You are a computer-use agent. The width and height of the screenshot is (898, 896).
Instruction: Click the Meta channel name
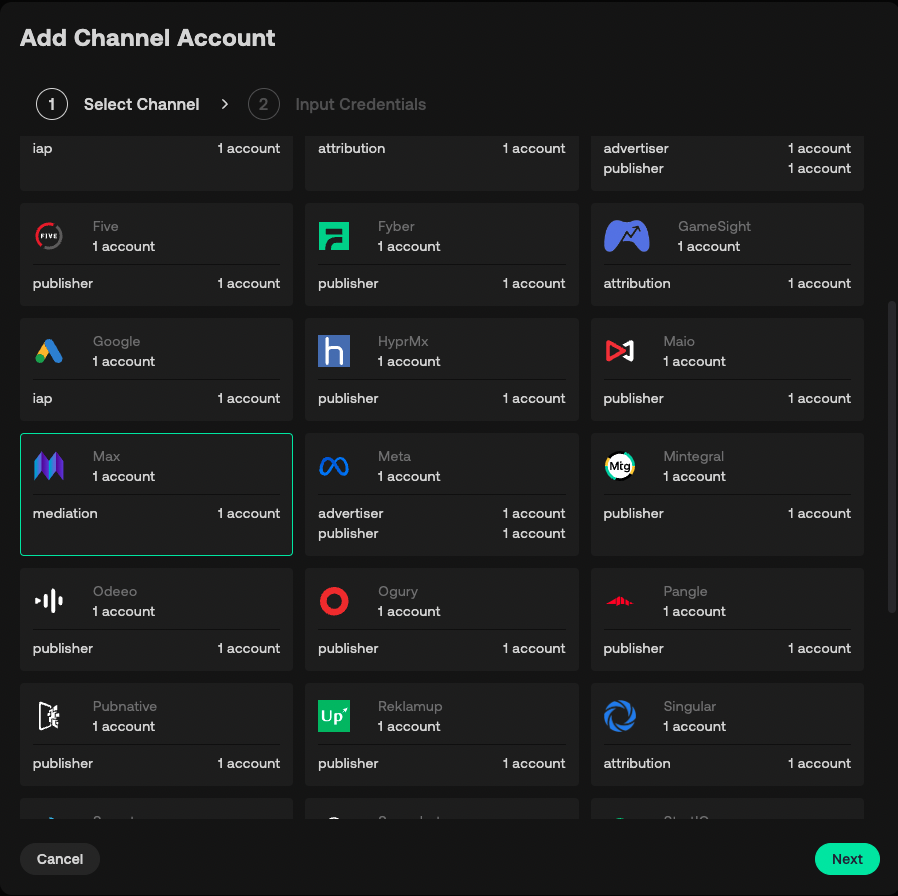[x=394, y=456]
